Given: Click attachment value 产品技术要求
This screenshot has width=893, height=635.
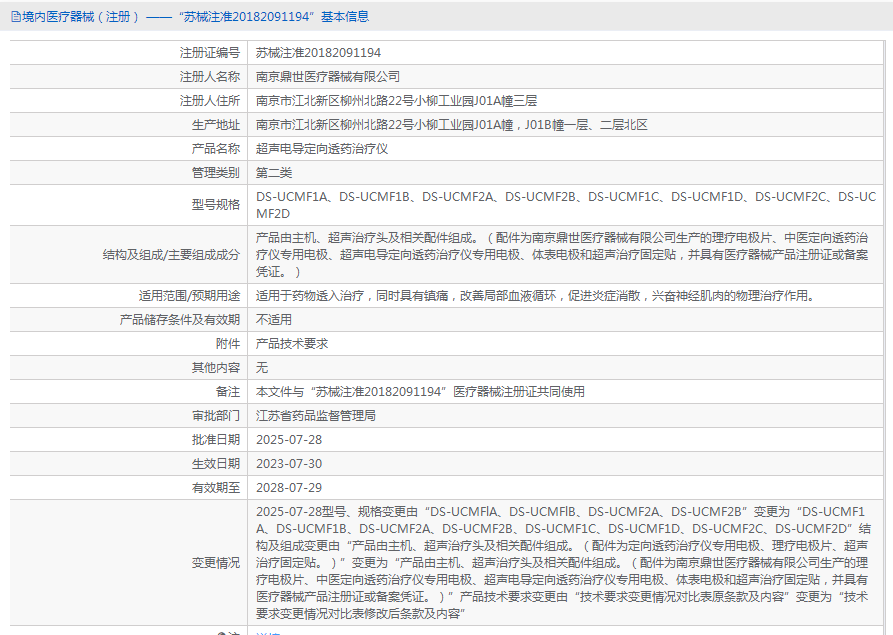Looking at the screenshot, I should click(292, 343).
